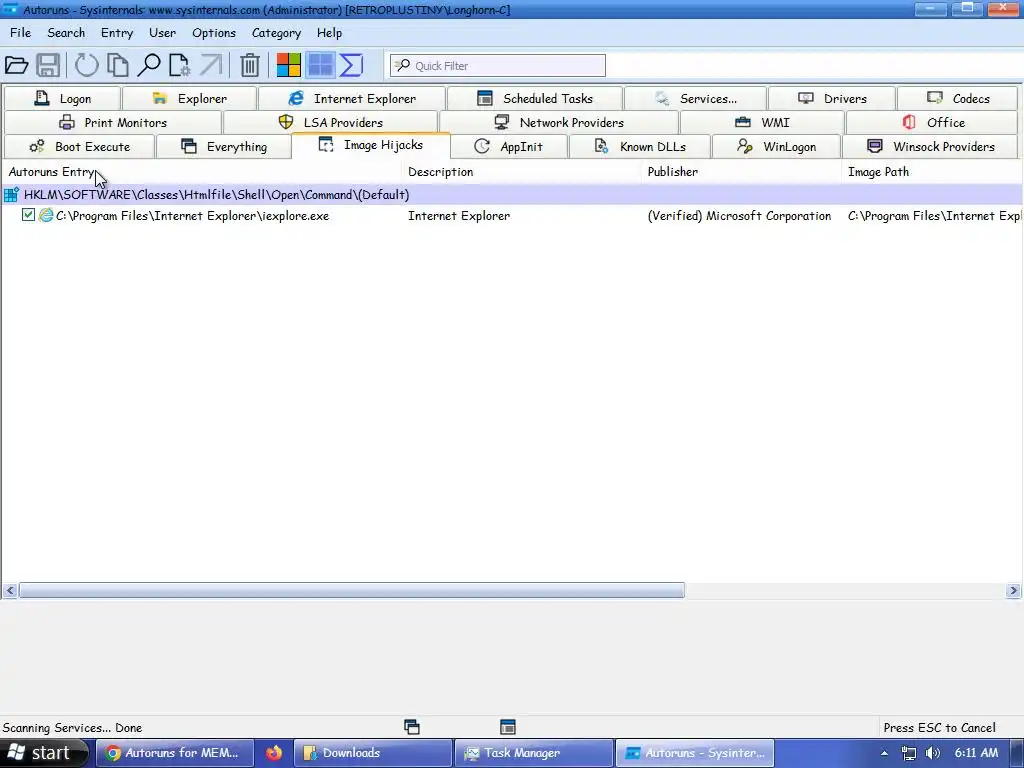1024x768 pixels.
Task: Switch to the Scheduled Tasks tab
Action: (534, 98)
